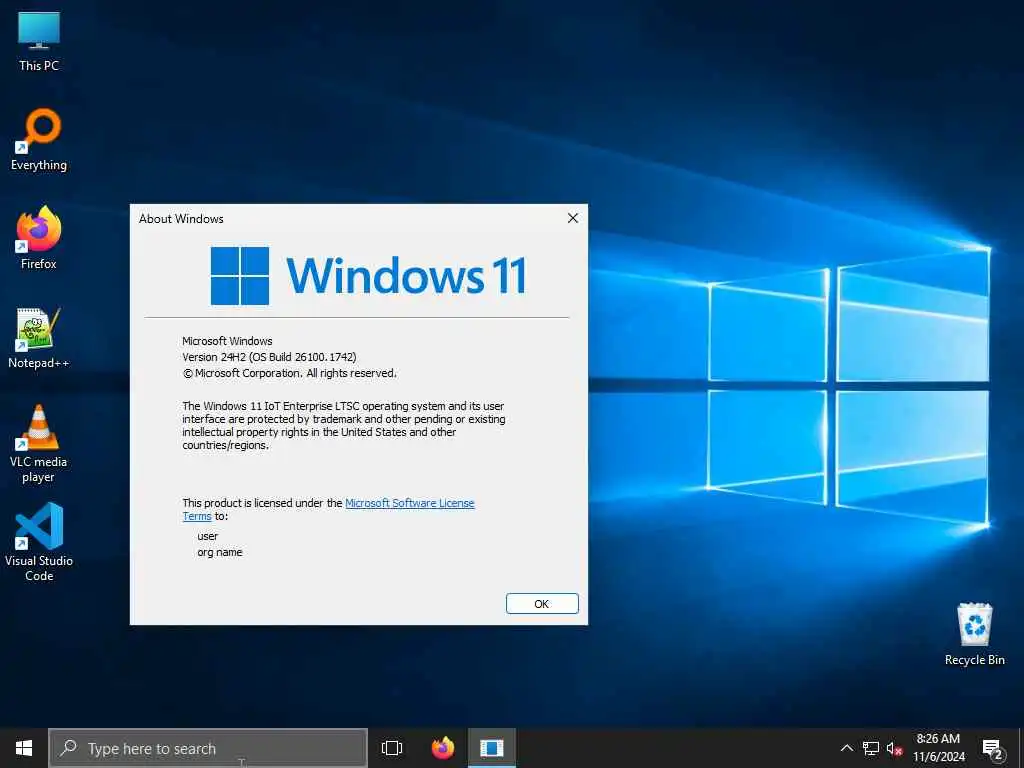This screenshot has height=768, width=1024.
Task: Close the About Windows dialog
Action: 573,218
